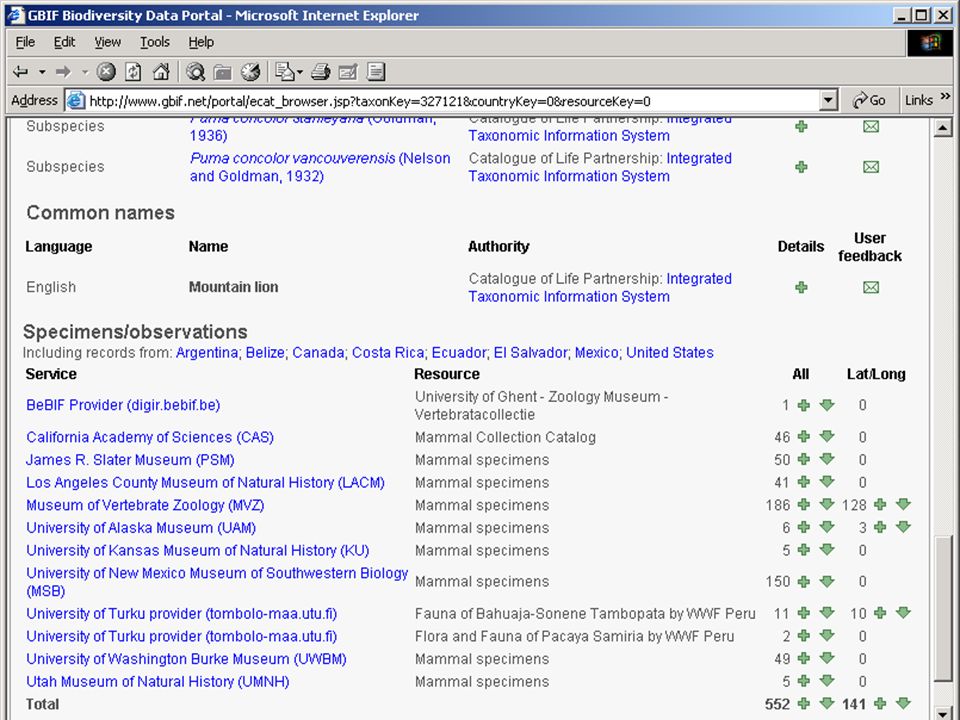Click the Print toolbar icon

(x=320, y=72)
